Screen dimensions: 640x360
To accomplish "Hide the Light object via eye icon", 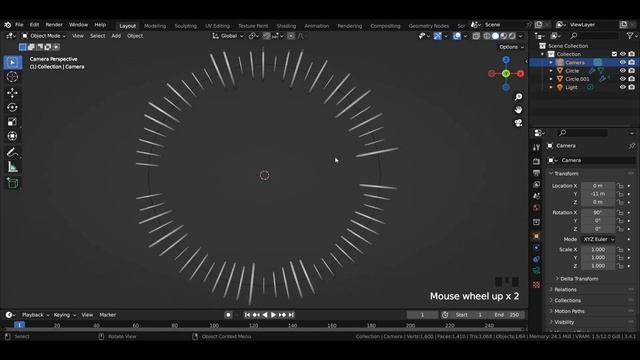I will (x=622, y=87).
